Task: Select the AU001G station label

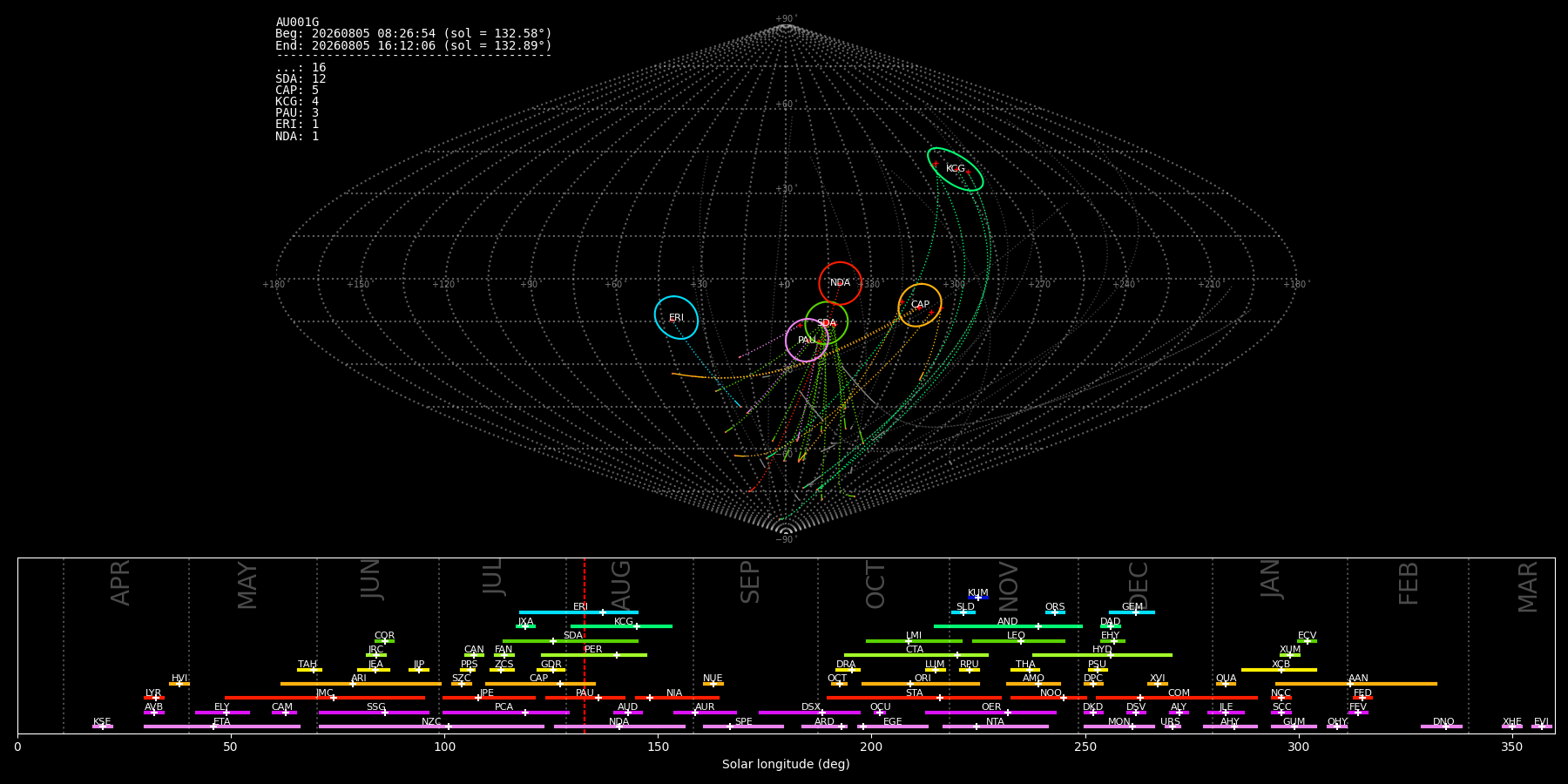Action: (297, 23)
